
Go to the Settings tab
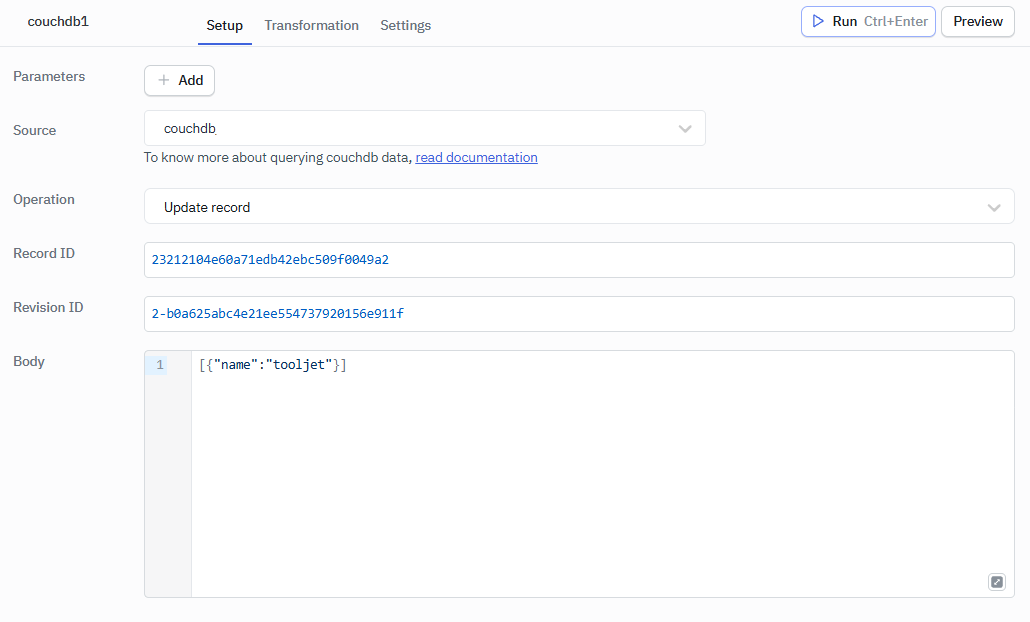(x=405, y=25)
